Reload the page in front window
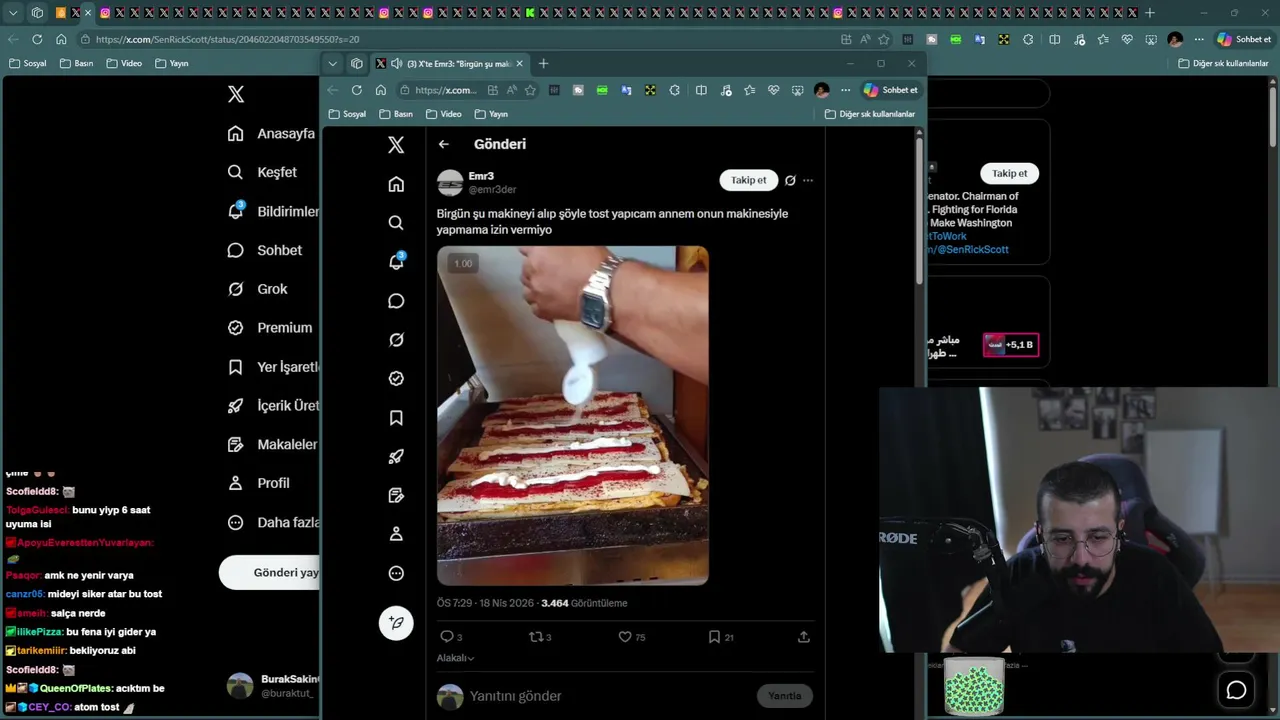The width and height of the screenshot is (1280, 720). 357,90
